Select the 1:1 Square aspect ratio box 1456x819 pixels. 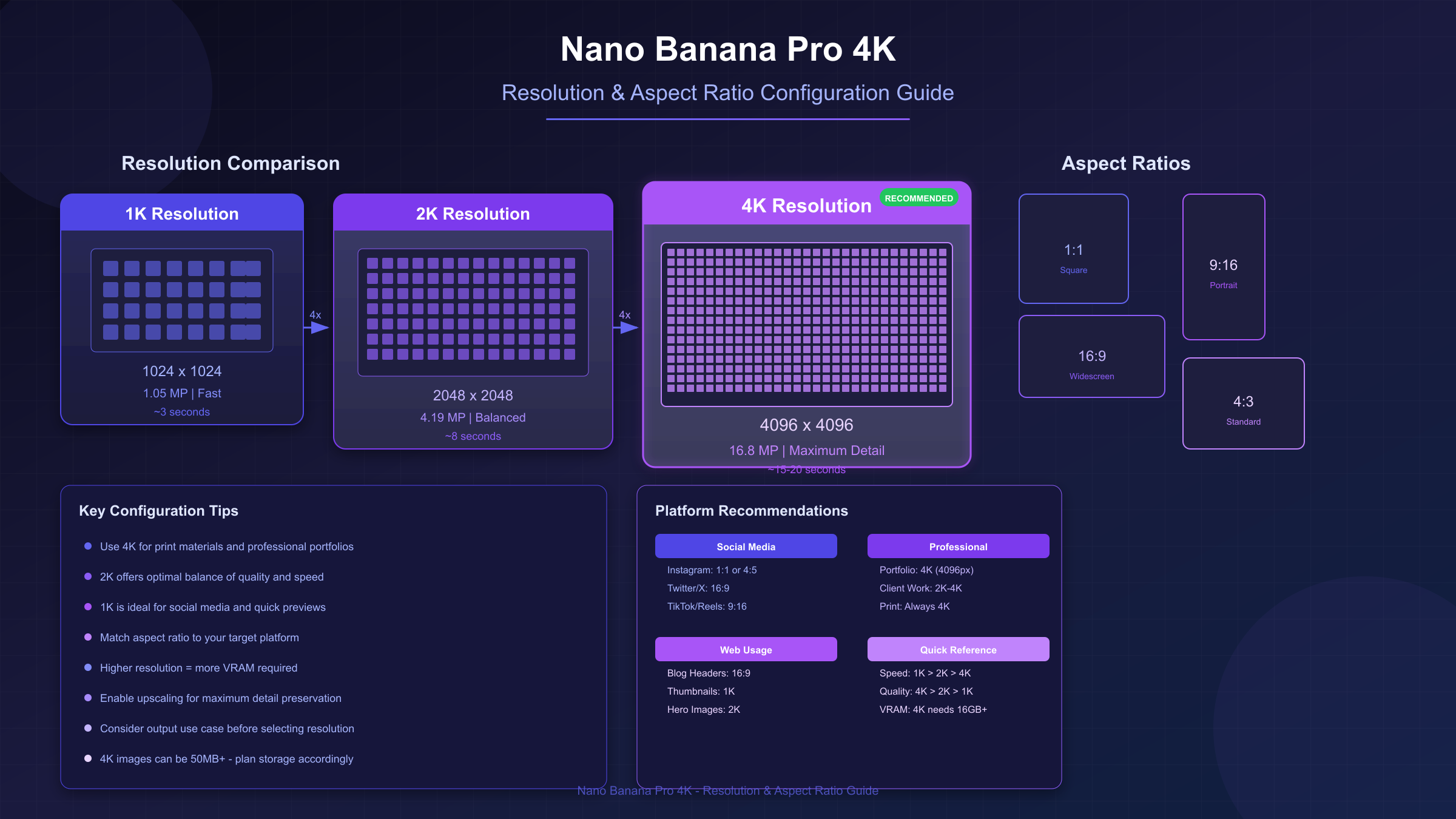1073,249
